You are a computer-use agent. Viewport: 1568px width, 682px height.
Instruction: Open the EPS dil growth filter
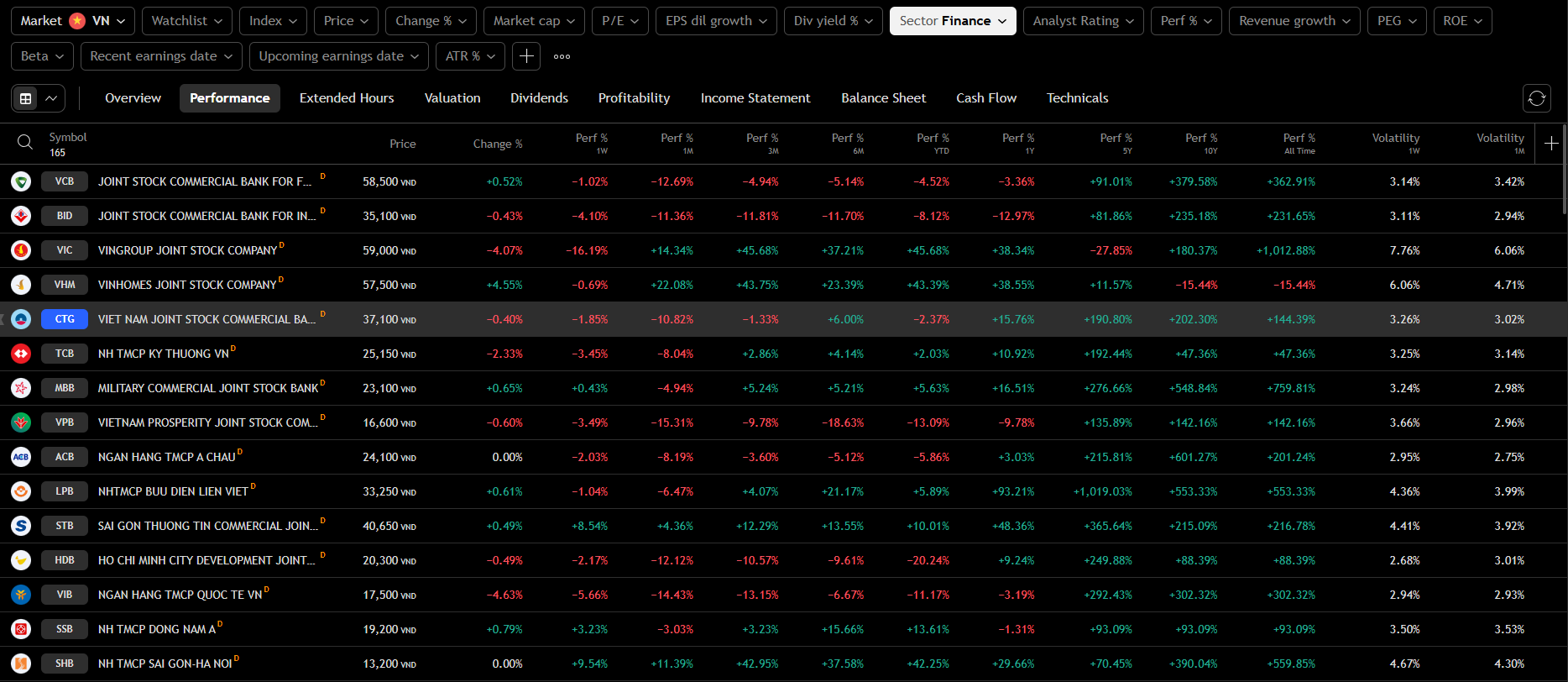716,21
